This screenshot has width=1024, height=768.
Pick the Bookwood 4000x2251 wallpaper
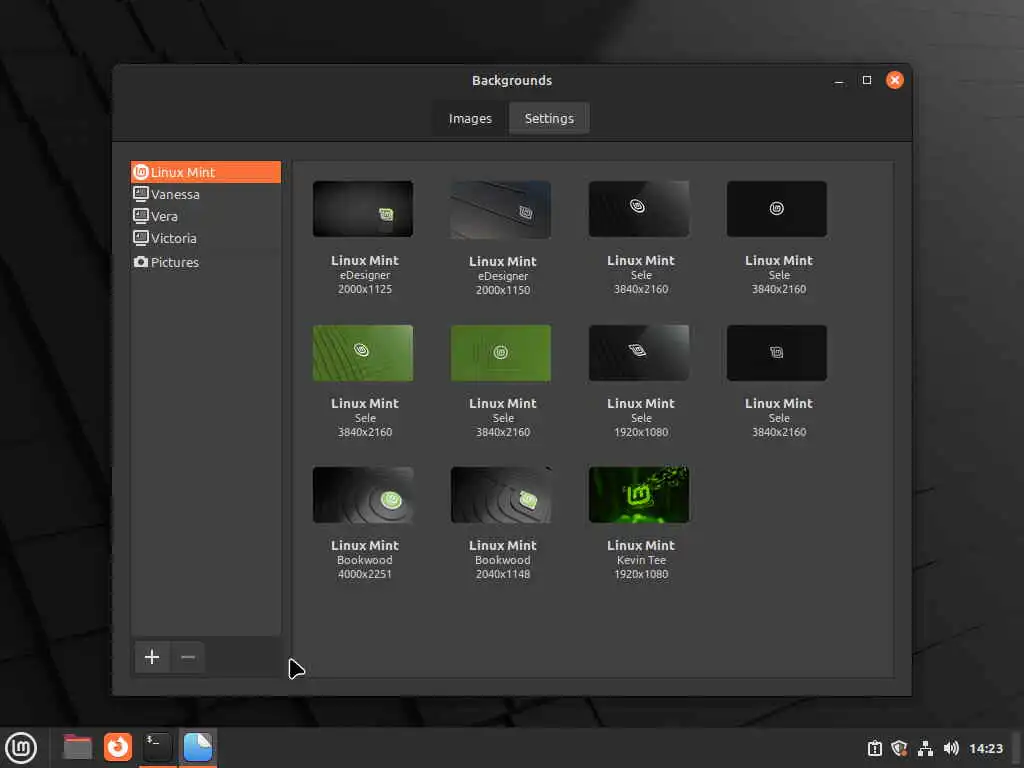363,495
